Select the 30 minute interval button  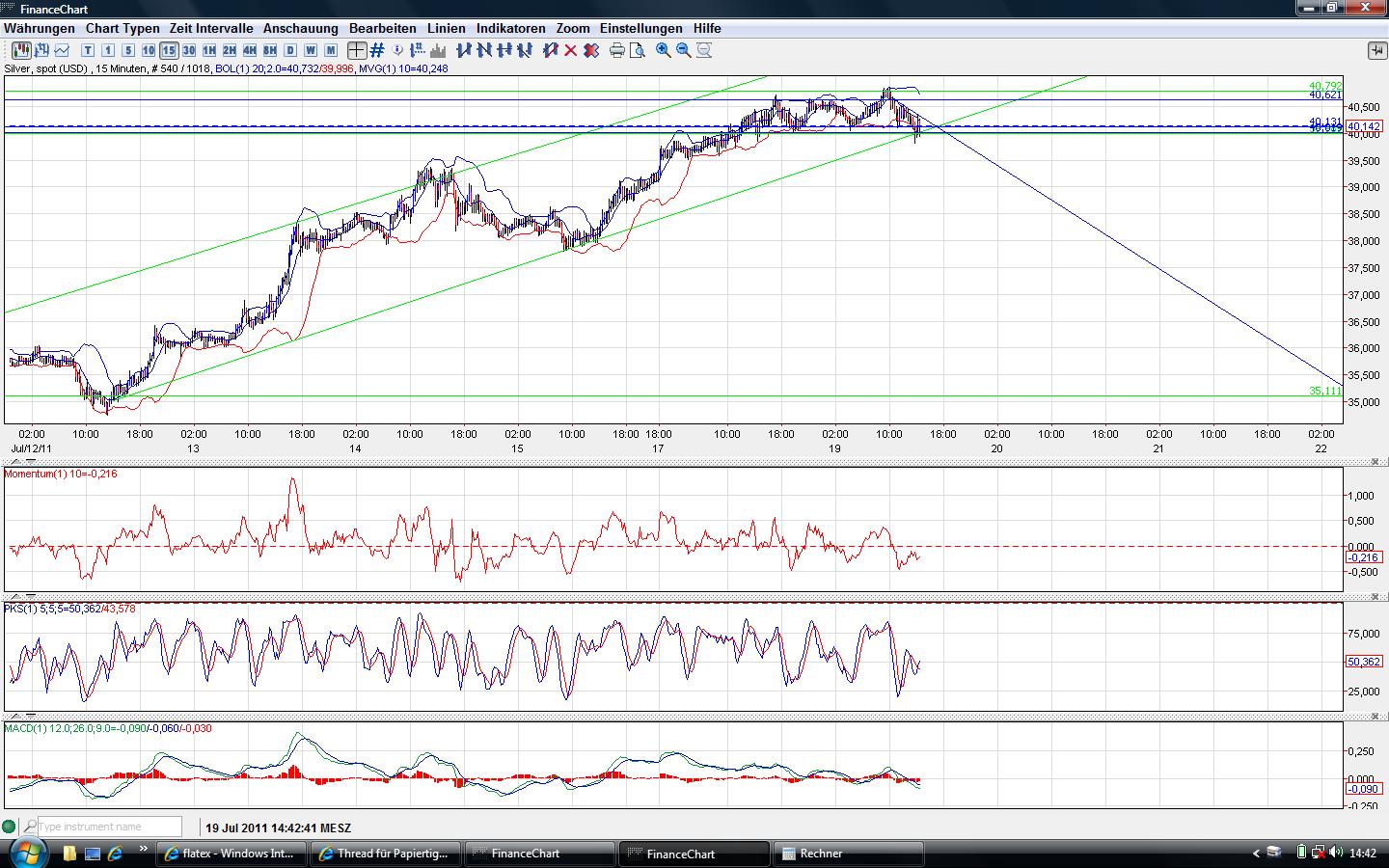pyautogui.click(x=189, y=50)
